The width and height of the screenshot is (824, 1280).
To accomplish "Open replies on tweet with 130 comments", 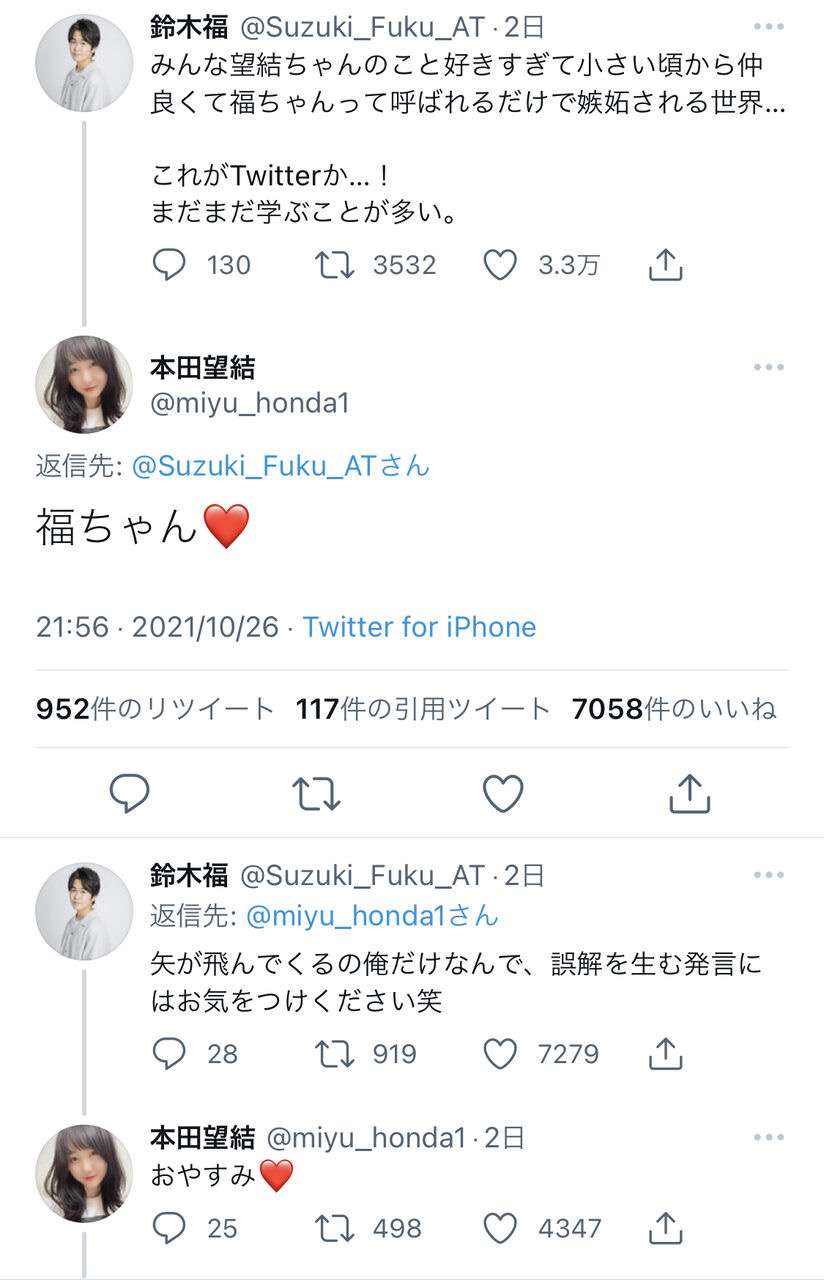I will pyautogui.click(x=170, y=265).
